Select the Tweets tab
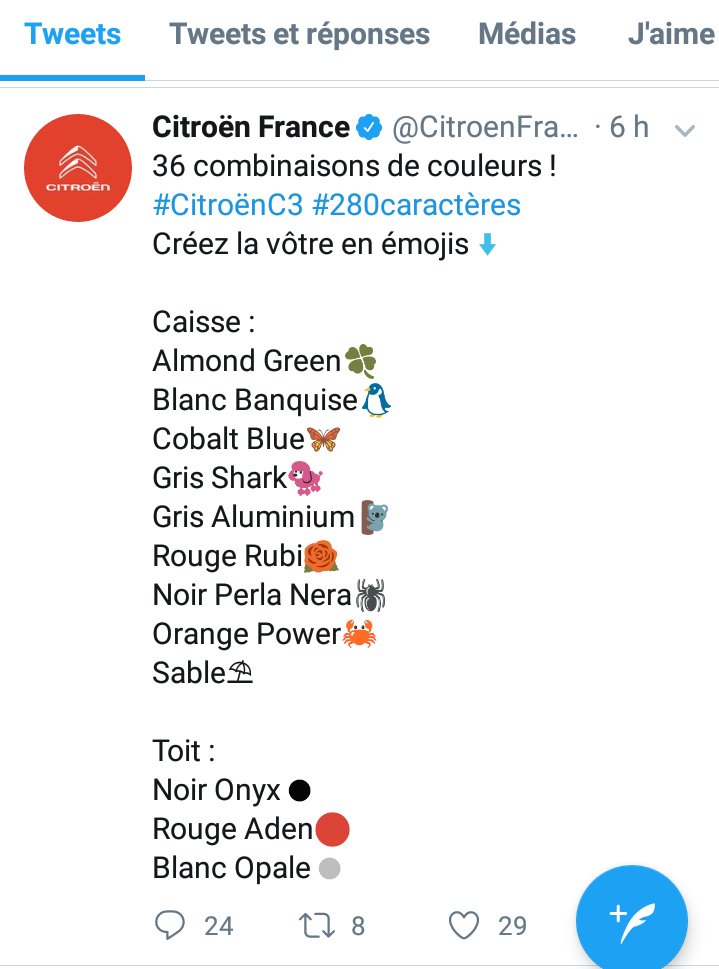Screen dimensions: 719x969 72,34
